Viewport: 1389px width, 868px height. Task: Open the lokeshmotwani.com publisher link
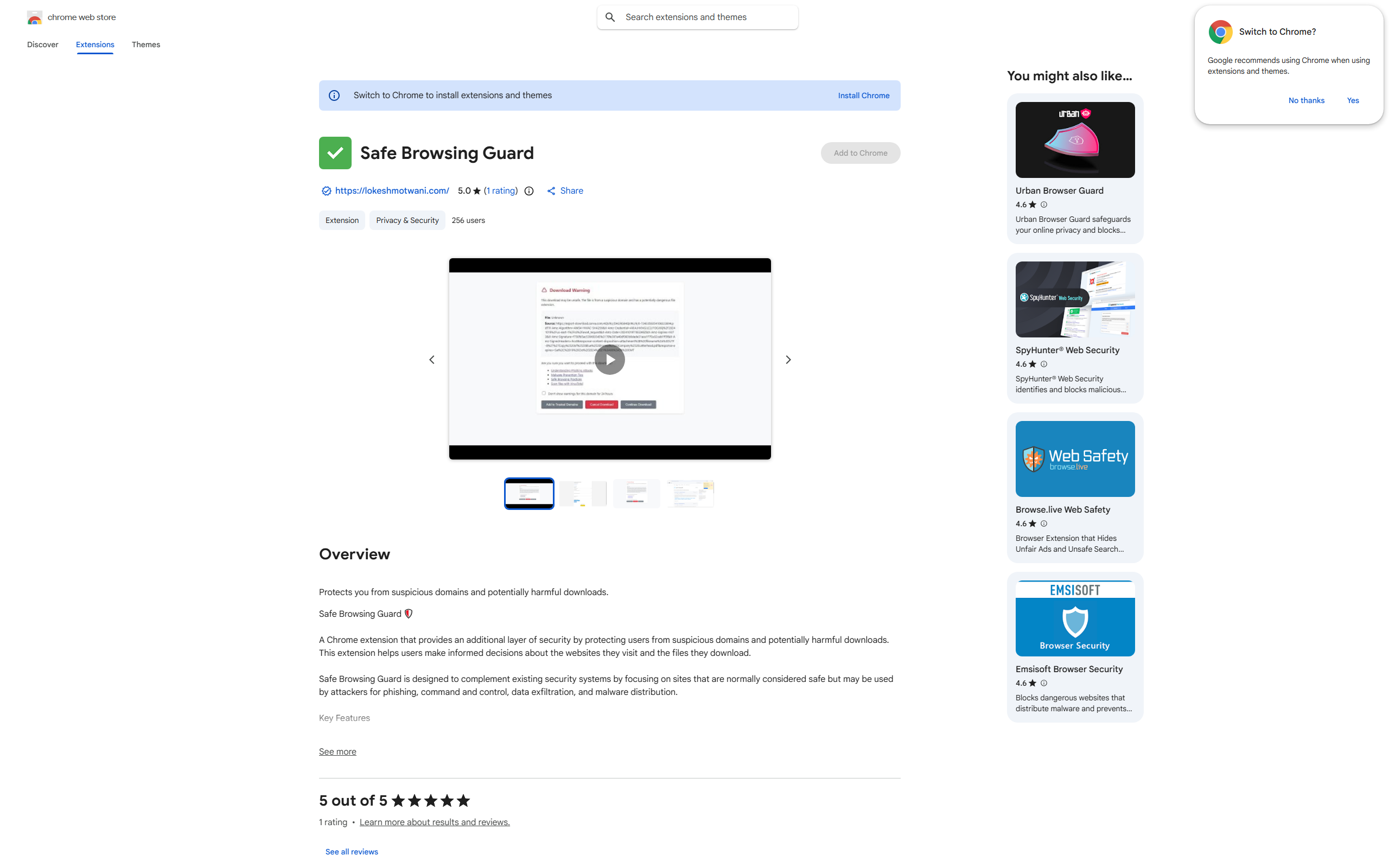(x=392, y=190)
